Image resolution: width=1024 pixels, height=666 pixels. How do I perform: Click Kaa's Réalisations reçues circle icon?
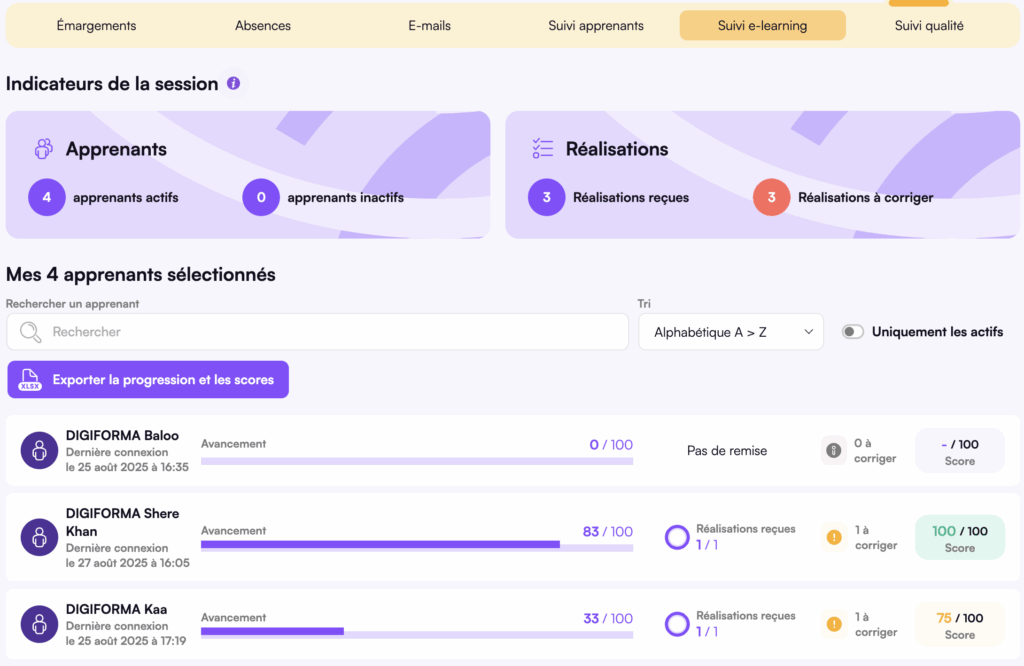click(677, 624)
